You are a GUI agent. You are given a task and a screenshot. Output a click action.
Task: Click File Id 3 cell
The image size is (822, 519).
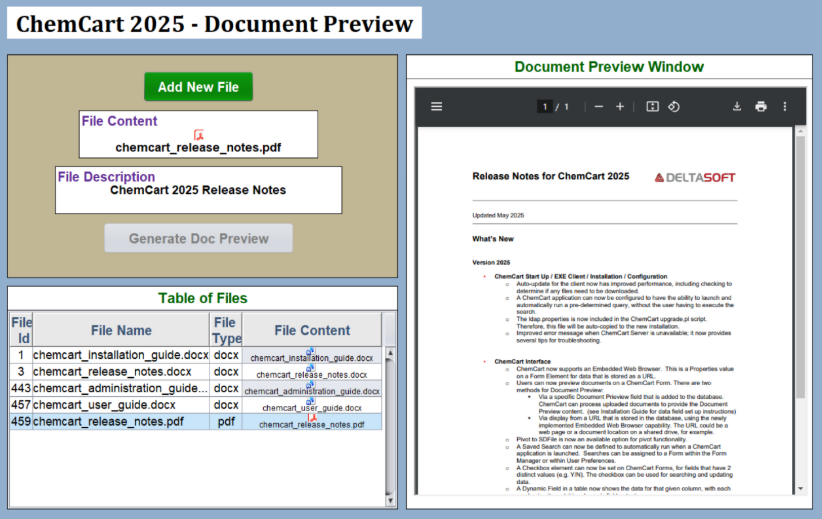click(21, 372)
